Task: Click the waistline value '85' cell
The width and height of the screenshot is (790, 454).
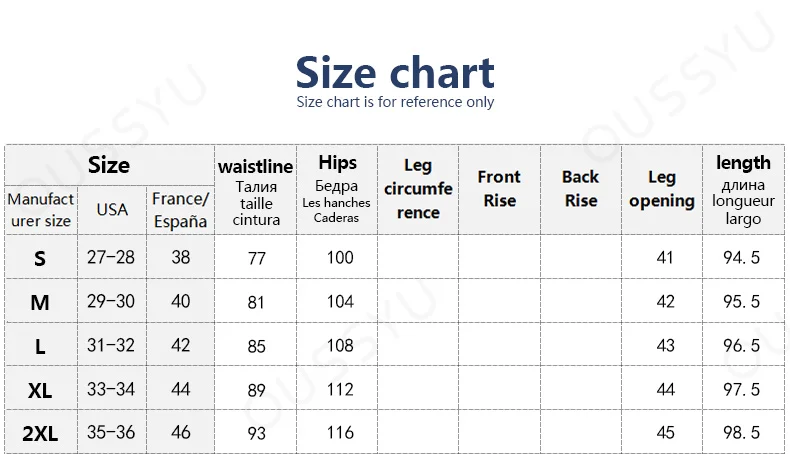Action: tap(256, 346)
